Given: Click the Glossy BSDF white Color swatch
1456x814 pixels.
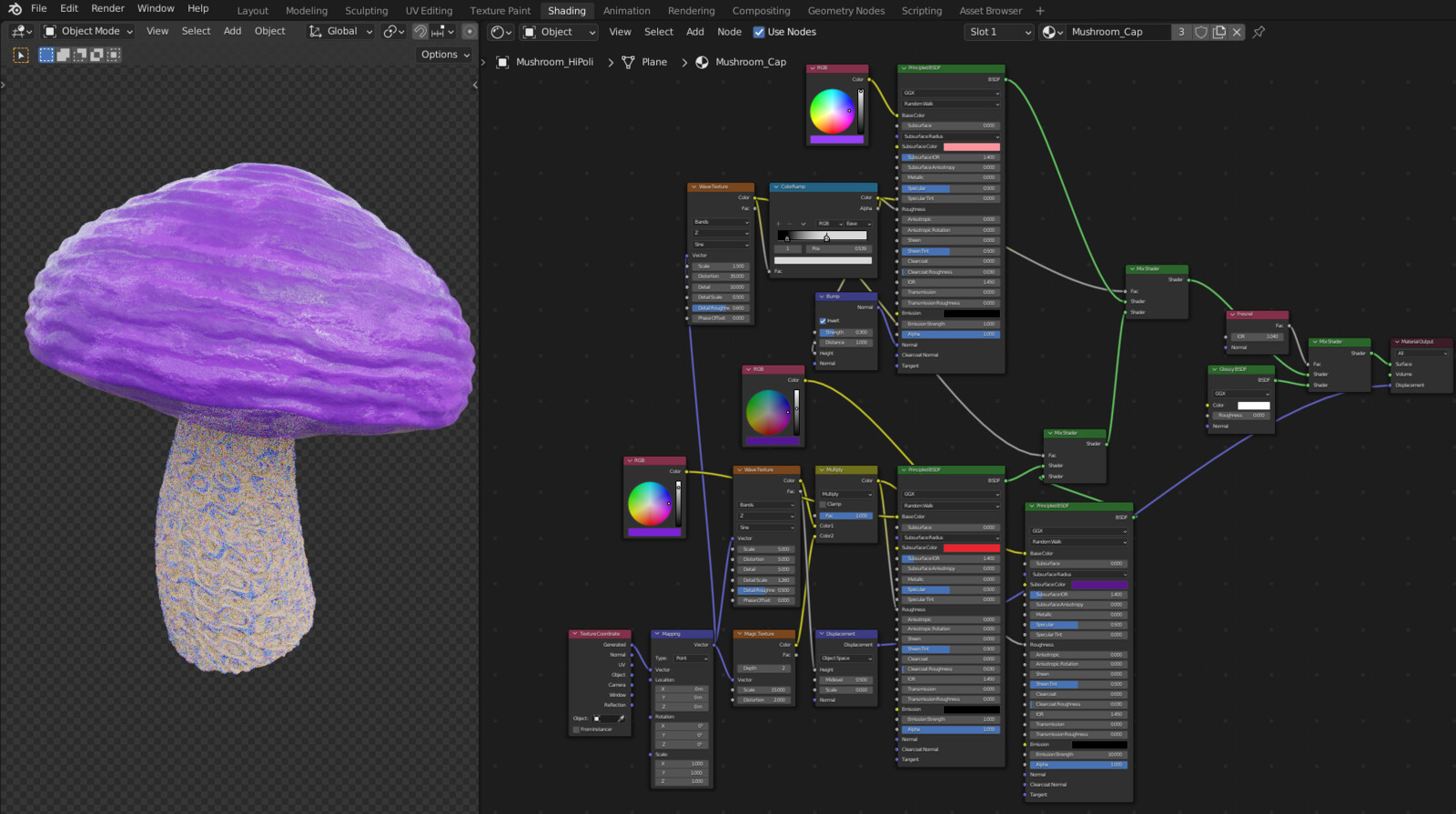Looking at the screenshot, I should (1253, 406).
